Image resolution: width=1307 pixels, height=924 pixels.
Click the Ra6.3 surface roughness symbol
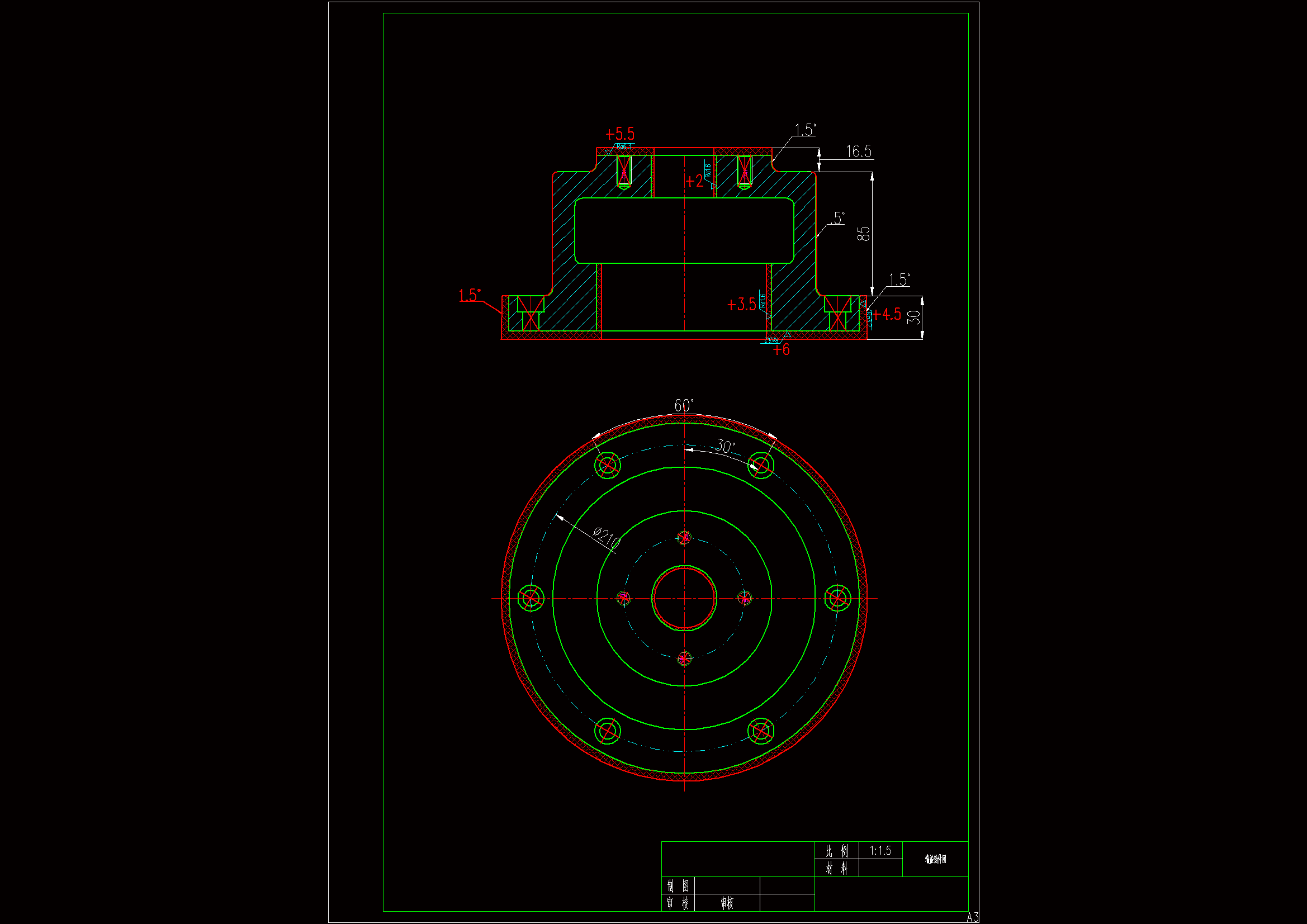(x=623, y=147)
